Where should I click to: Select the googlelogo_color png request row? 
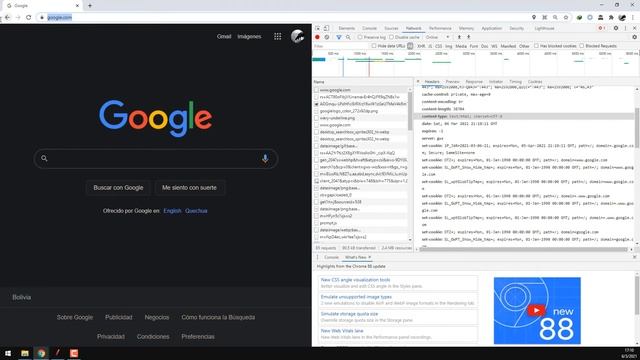click(x=361, y=111)
